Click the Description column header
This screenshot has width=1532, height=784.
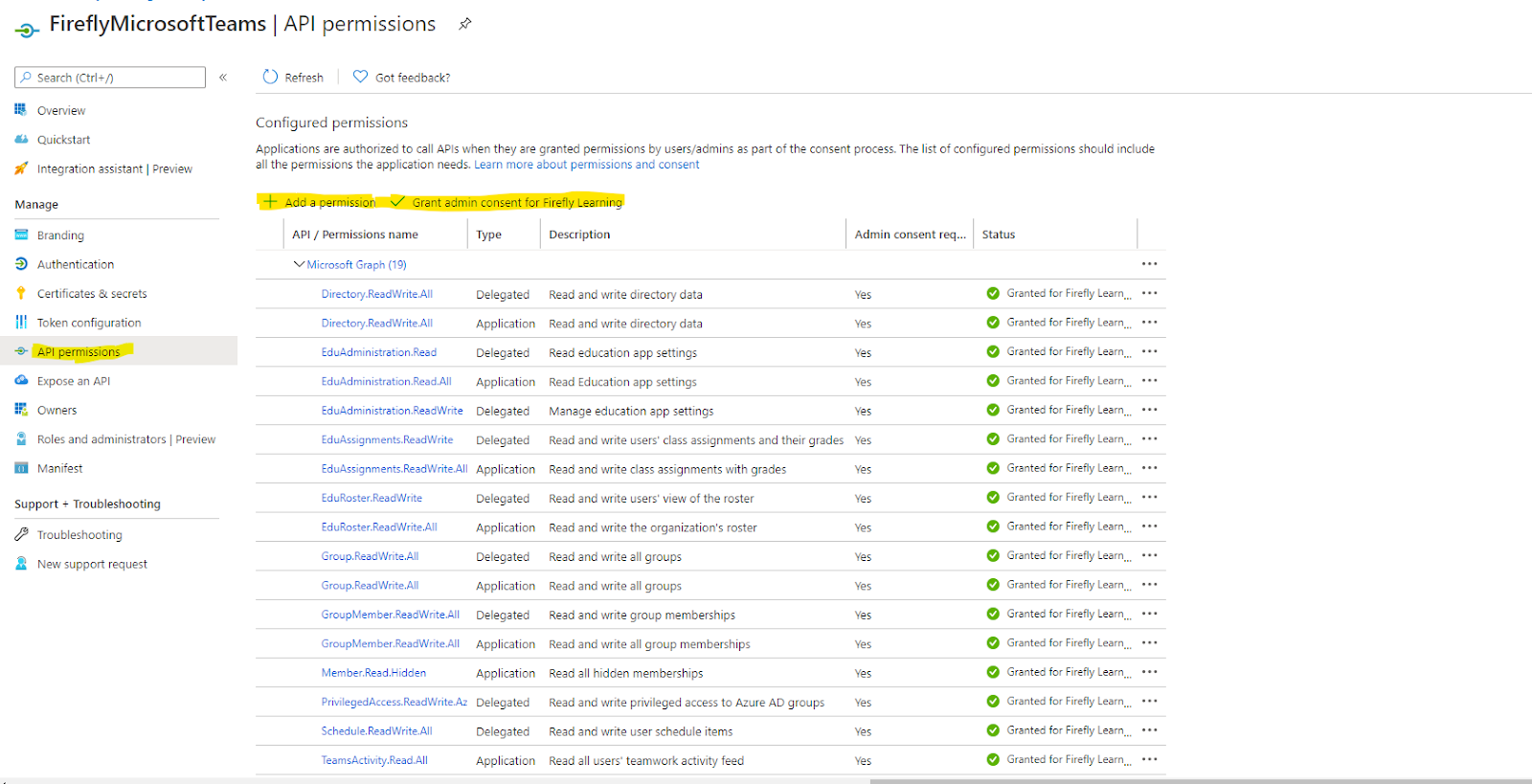coord(579,235)
